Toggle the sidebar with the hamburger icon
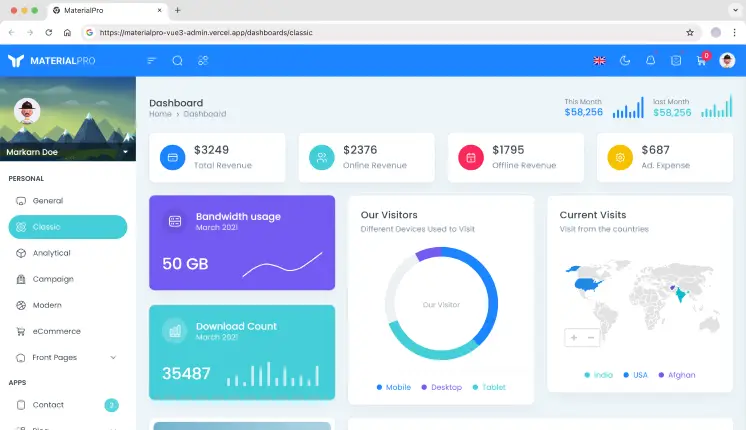The image size is (746, 430). pyautogui.click(x=152, y=60)
